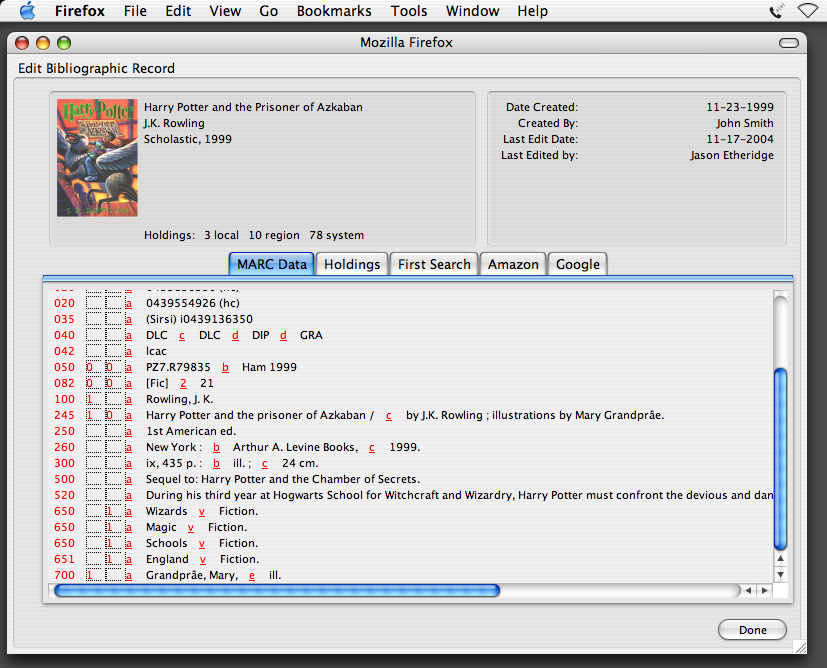
Task: Click subfield code c in the 260 row
Action: tap(372, 448)
